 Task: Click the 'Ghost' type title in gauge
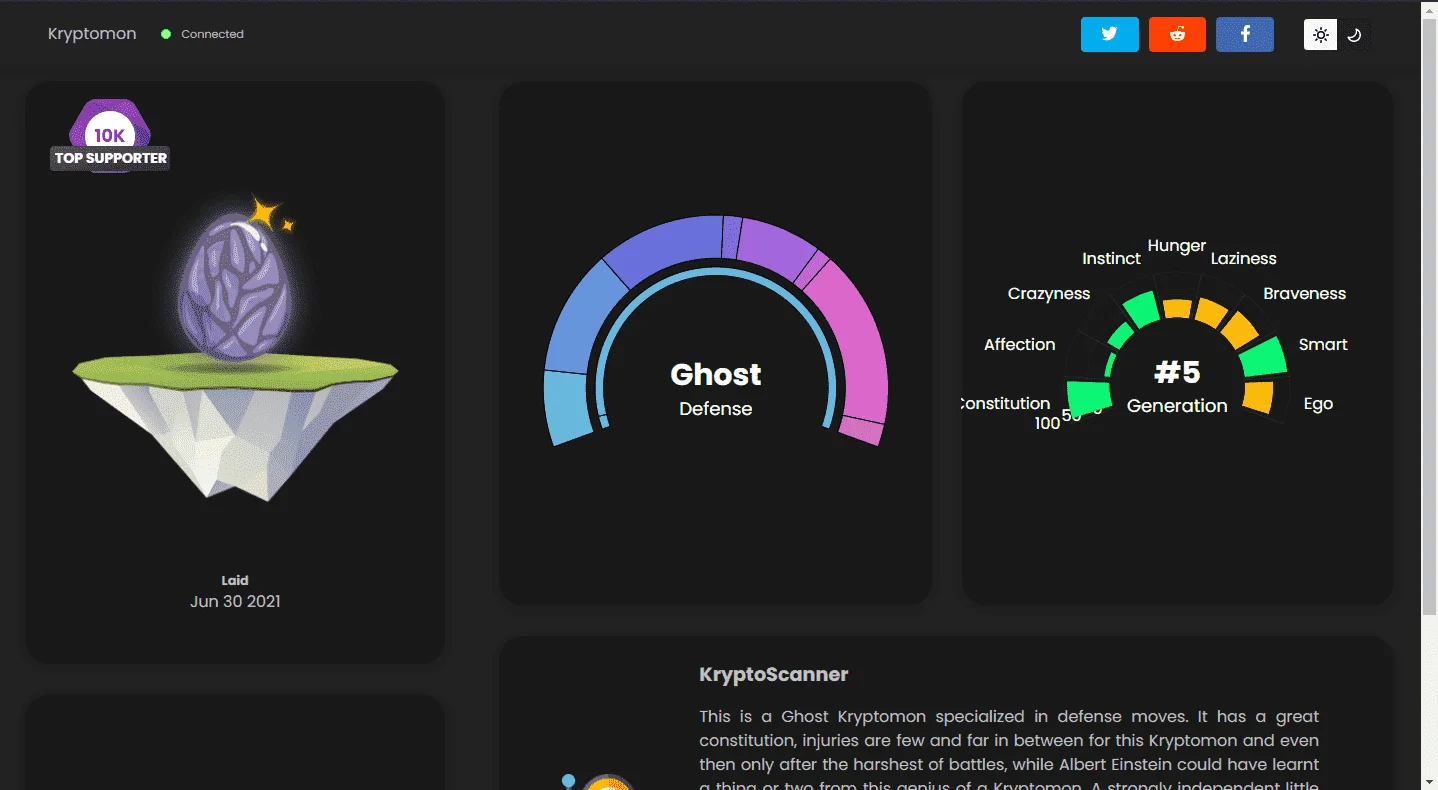715,374
